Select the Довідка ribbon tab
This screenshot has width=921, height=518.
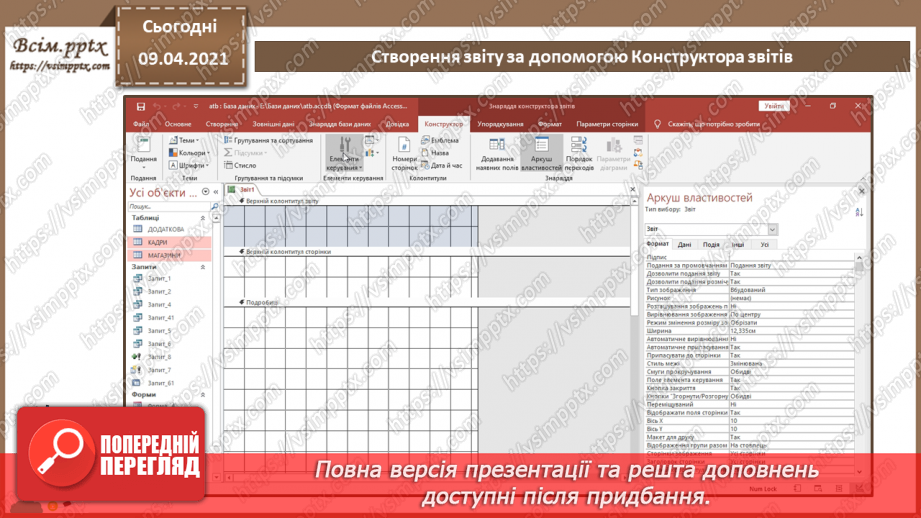397,124
